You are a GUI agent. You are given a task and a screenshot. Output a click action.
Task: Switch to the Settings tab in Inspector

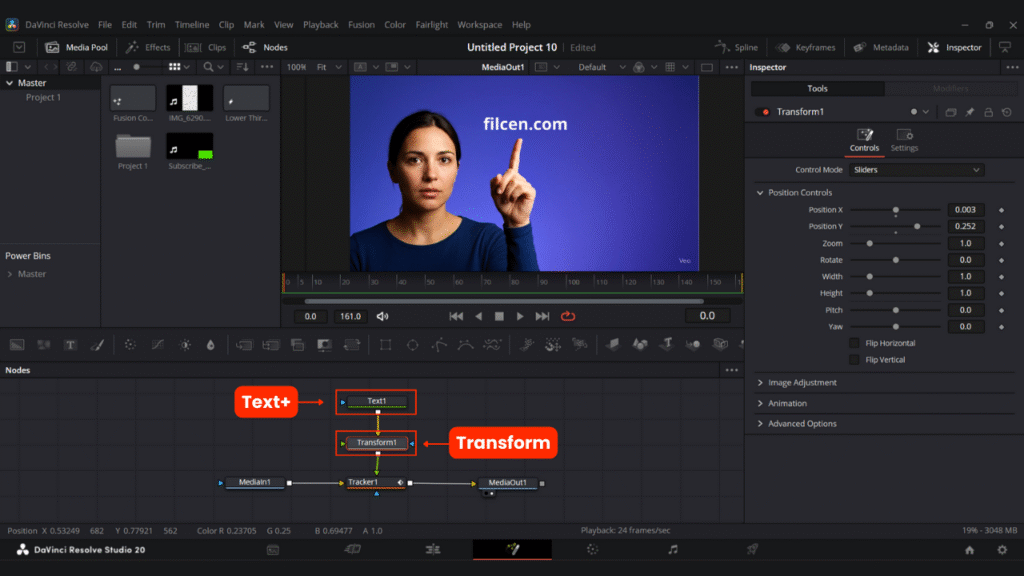coord(904,140)
